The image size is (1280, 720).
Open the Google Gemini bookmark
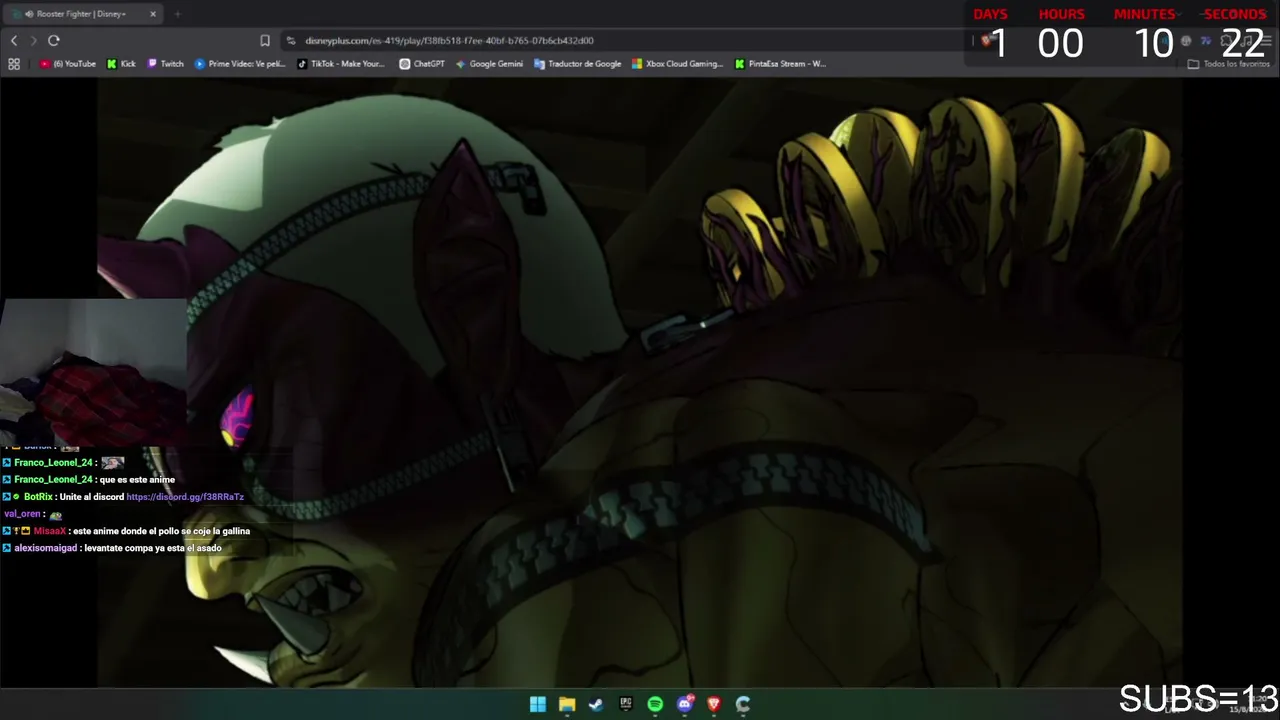[x=489, y=64]
